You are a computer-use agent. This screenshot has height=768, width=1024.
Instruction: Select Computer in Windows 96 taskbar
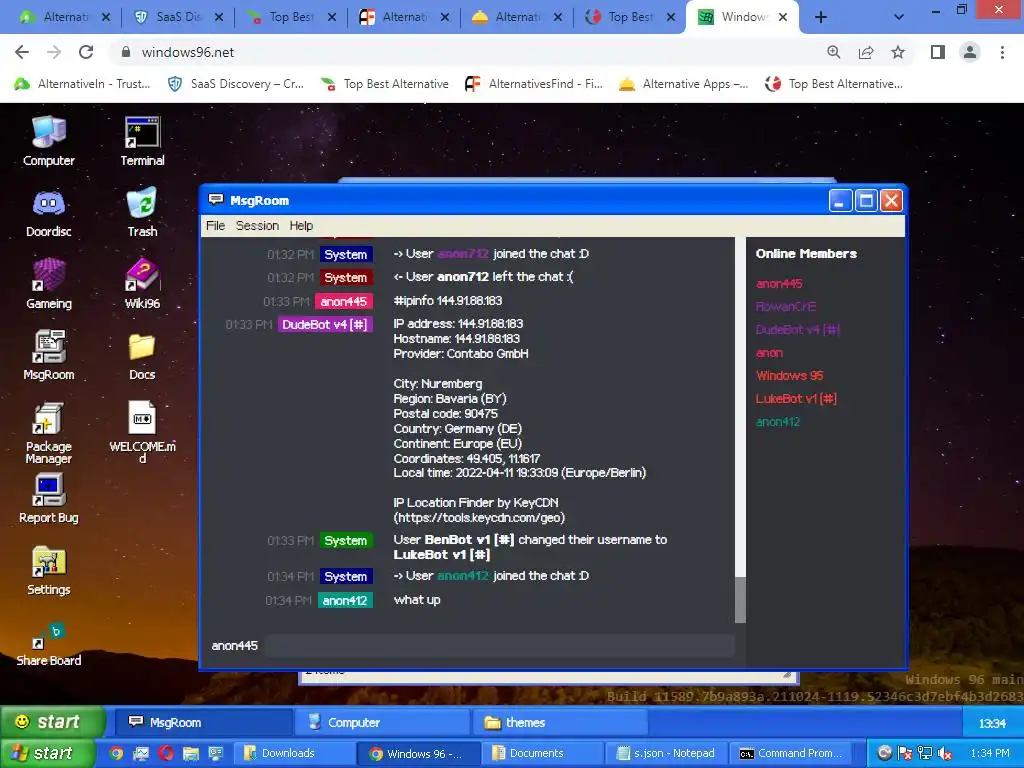coord(381,722)
